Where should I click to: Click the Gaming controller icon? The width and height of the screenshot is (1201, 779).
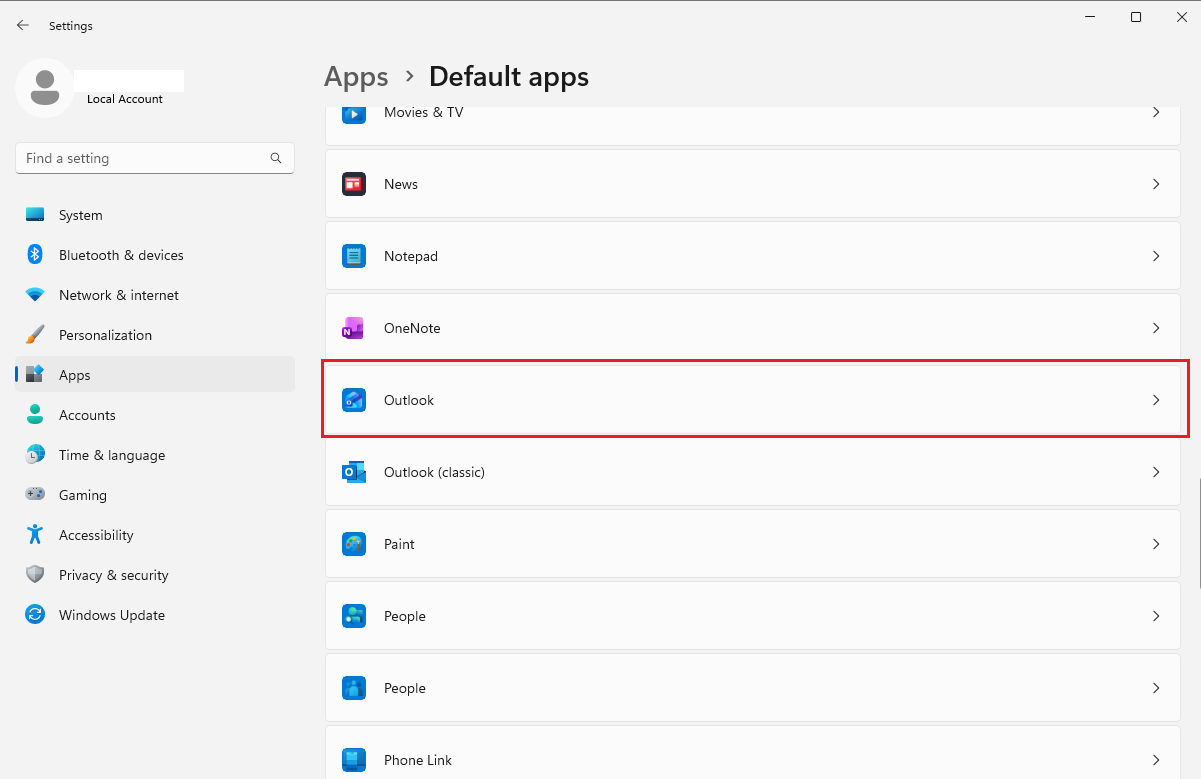click(x=35, y=495)
